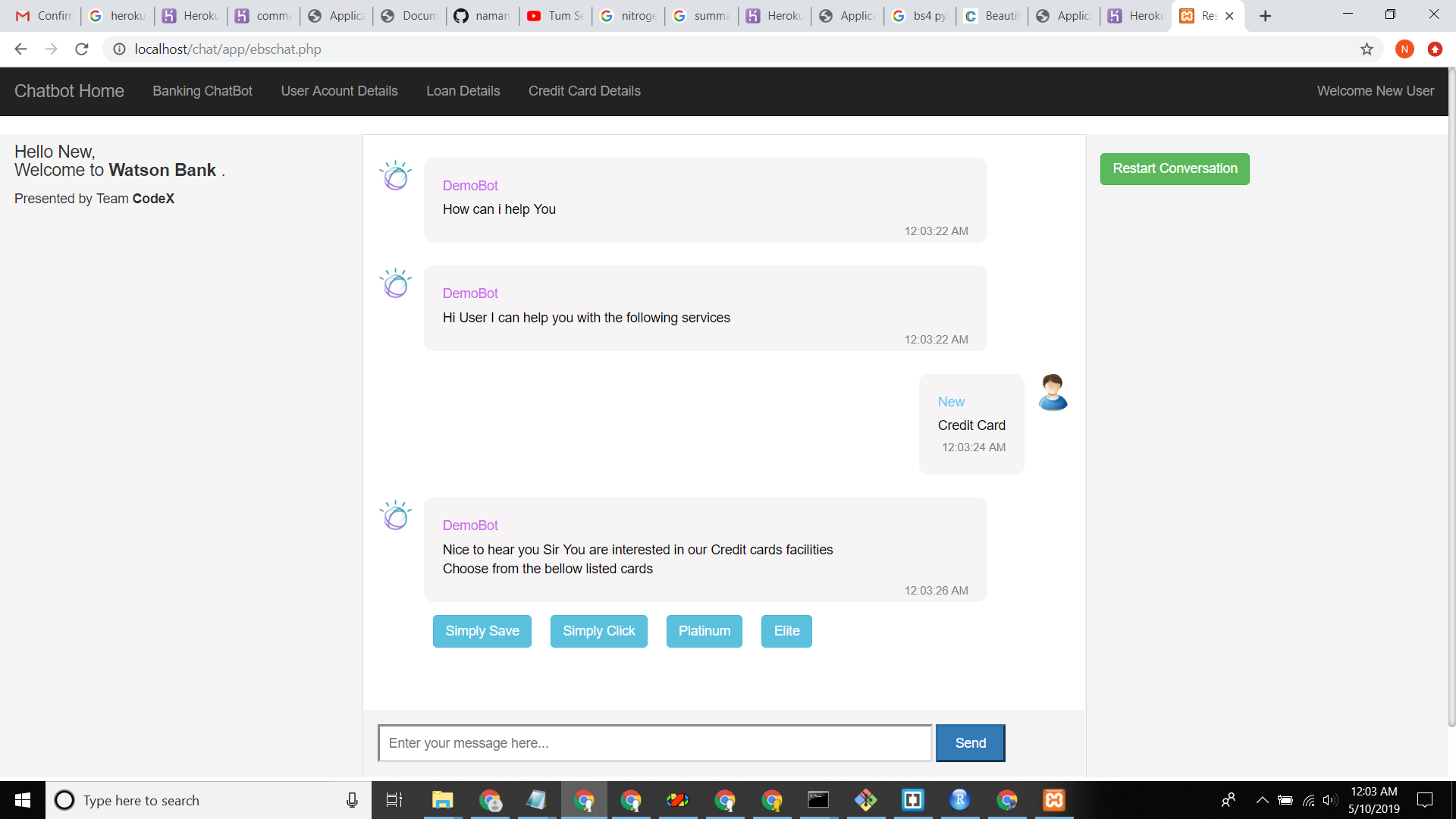Open Task View from the taskbar

pos(394,800)
